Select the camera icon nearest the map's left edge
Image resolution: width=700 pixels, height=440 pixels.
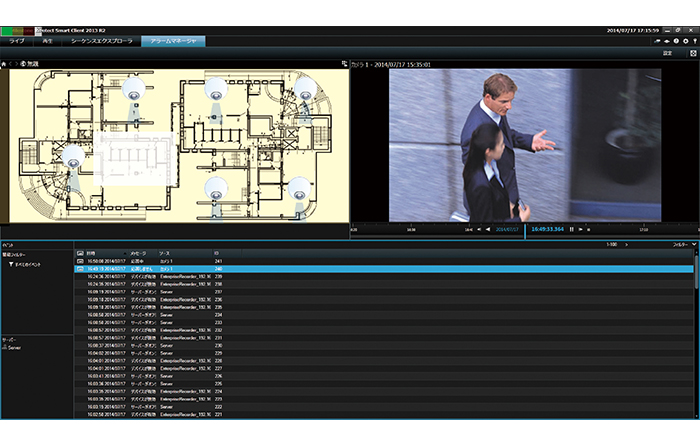(x=71, y=155)
